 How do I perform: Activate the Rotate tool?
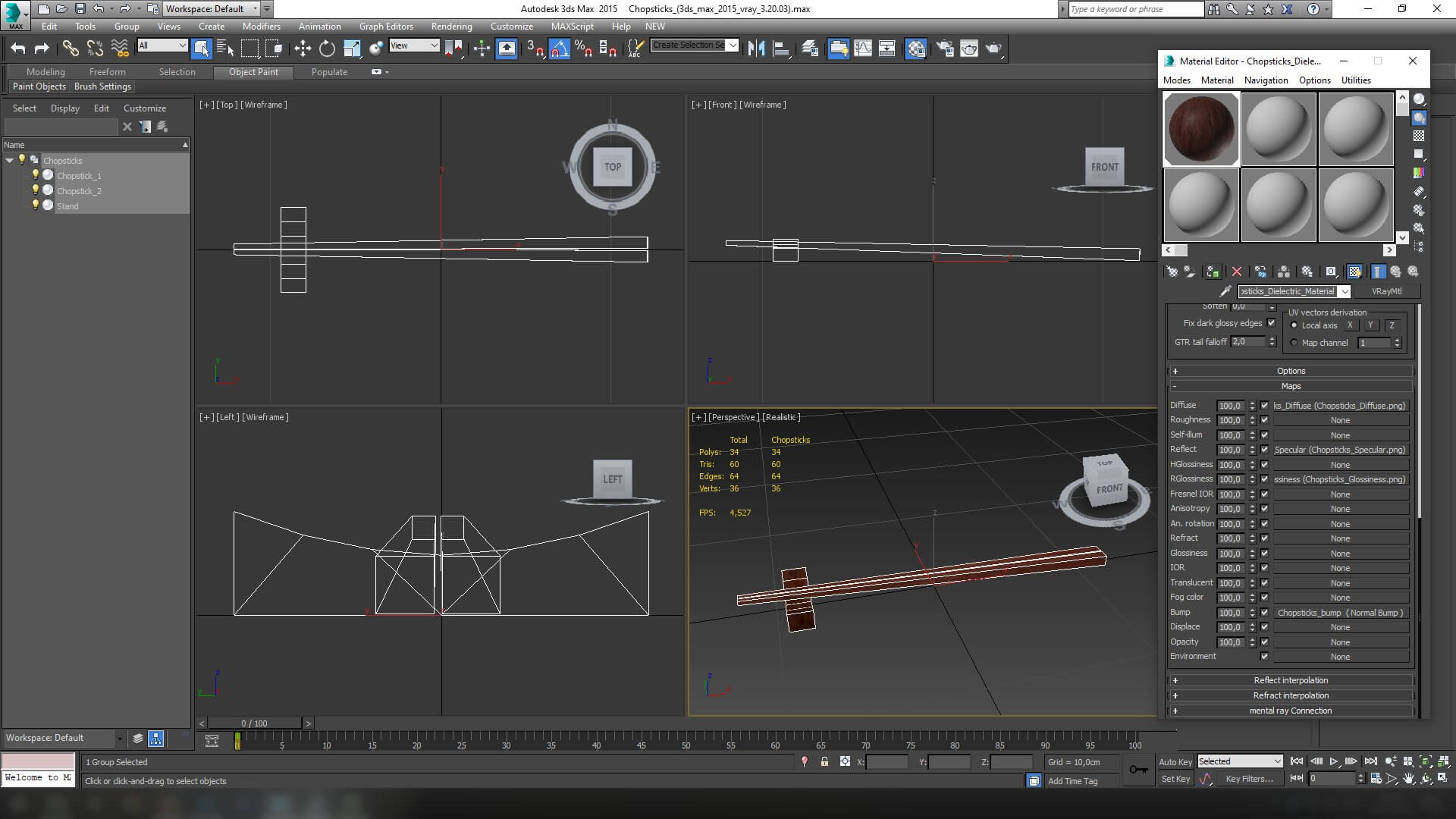pyautogui.click(x=327, y=49)
